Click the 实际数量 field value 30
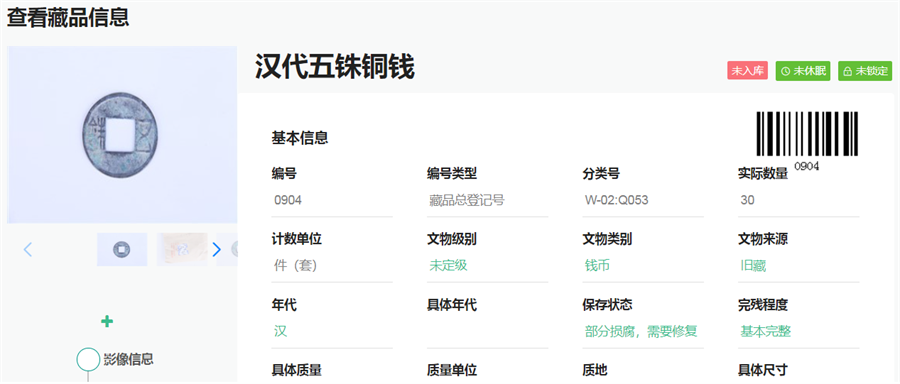This screenshot has height=384, width=900. pos(798,200)
